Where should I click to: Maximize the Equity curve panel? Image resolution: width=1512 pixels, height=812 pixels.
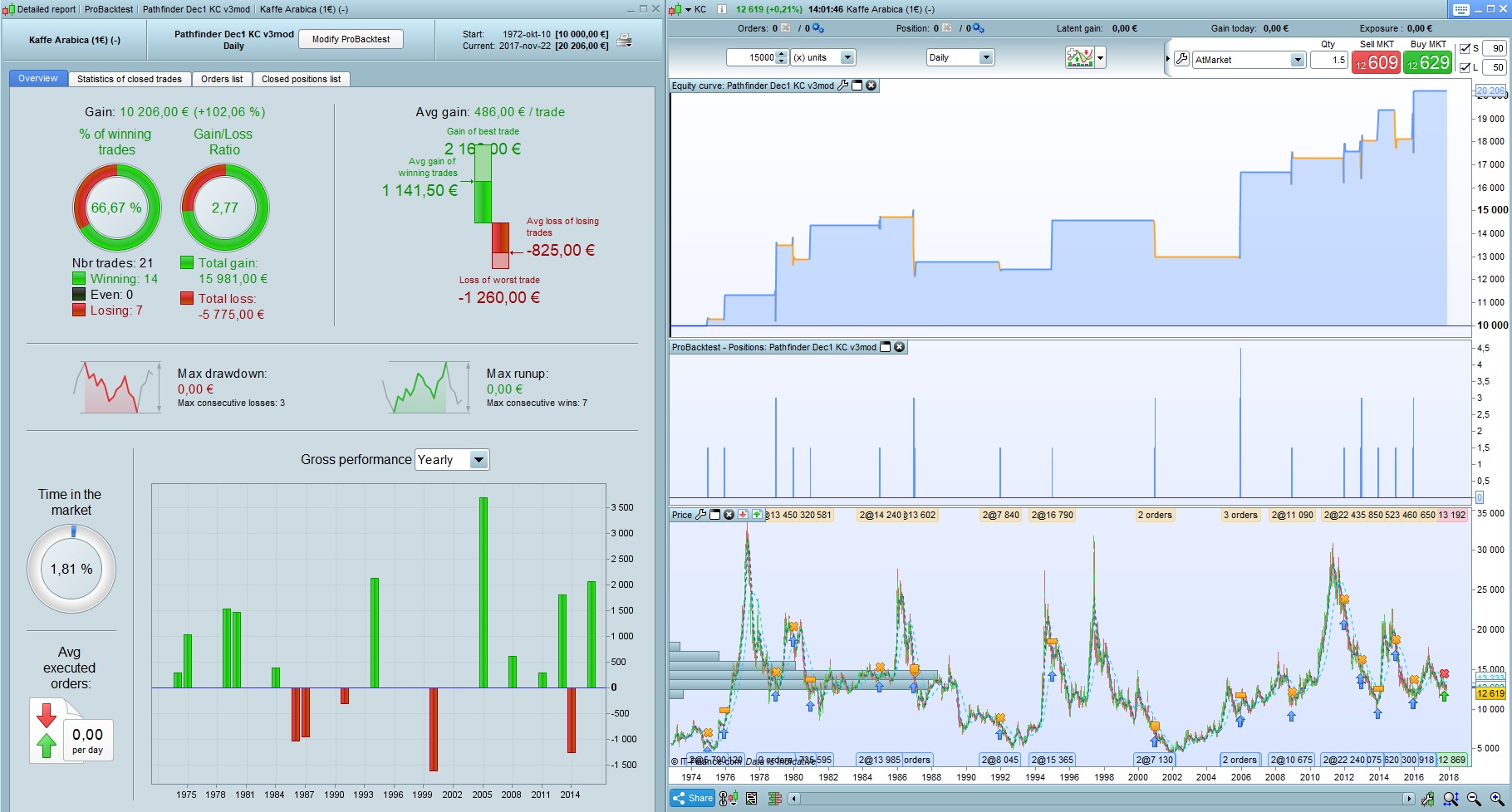click(857, 86)
